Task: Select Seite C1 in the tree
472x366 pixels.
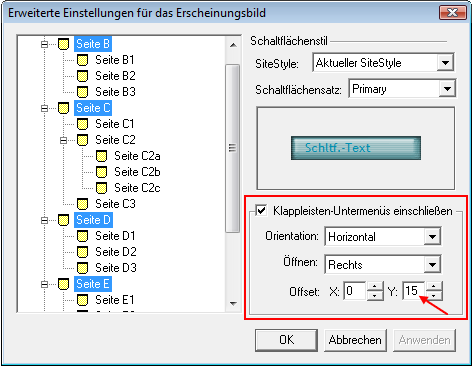Action: [x=115, y=124]
